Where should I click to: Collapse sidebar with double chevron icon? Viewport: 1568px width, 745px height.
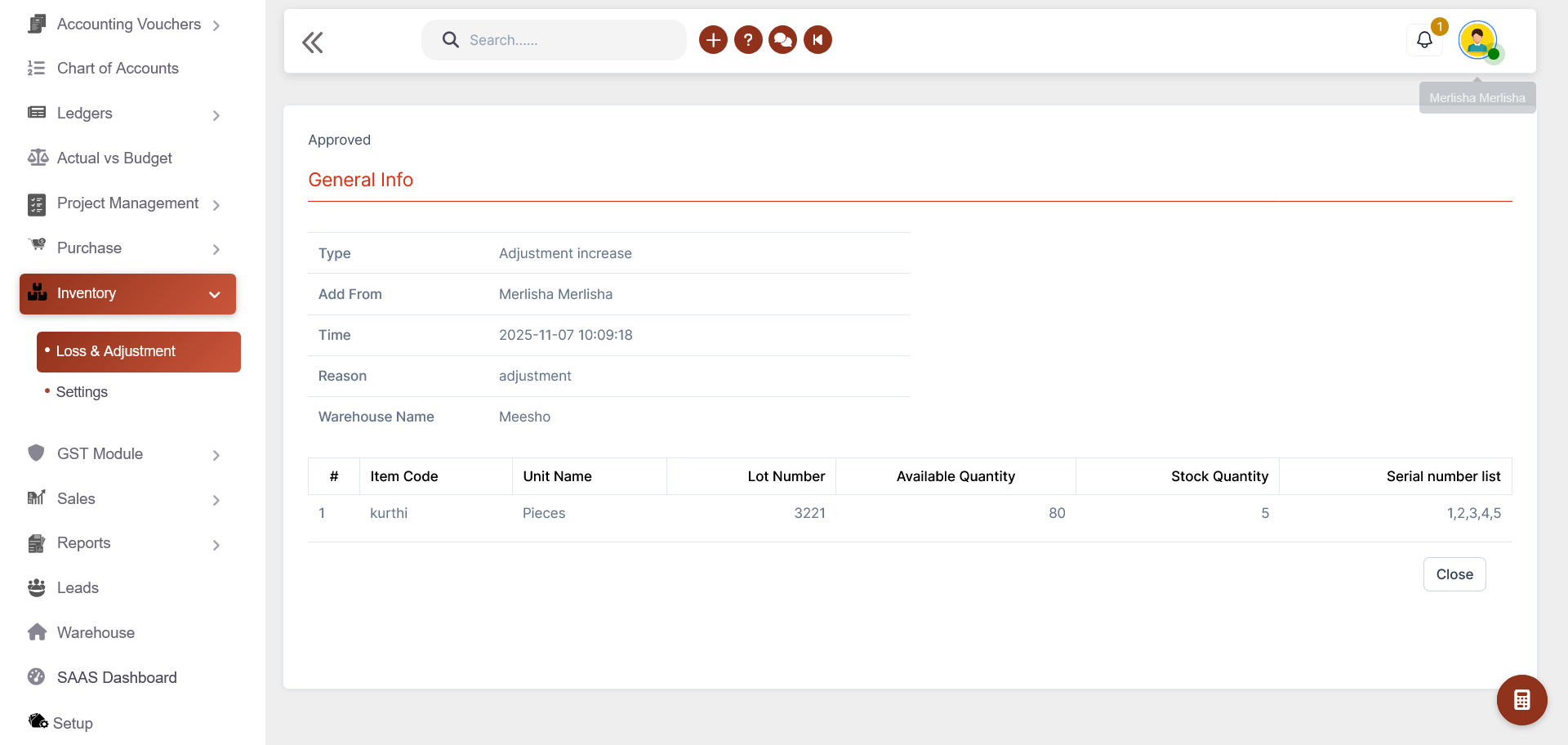click(x=313, y=42)
